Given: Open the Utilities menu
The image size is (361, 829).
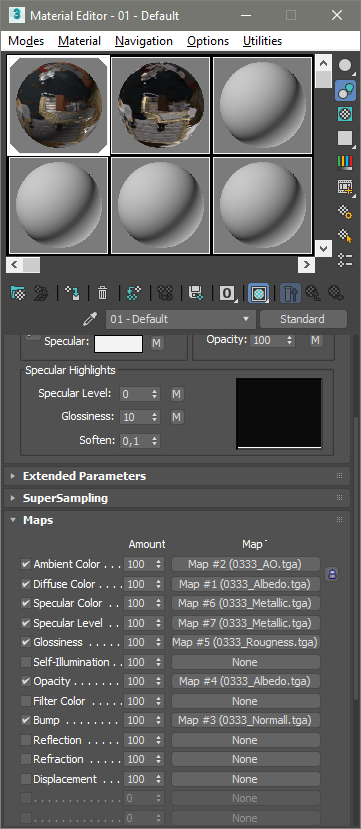Looking at the screenshot, I should (262, 41).
